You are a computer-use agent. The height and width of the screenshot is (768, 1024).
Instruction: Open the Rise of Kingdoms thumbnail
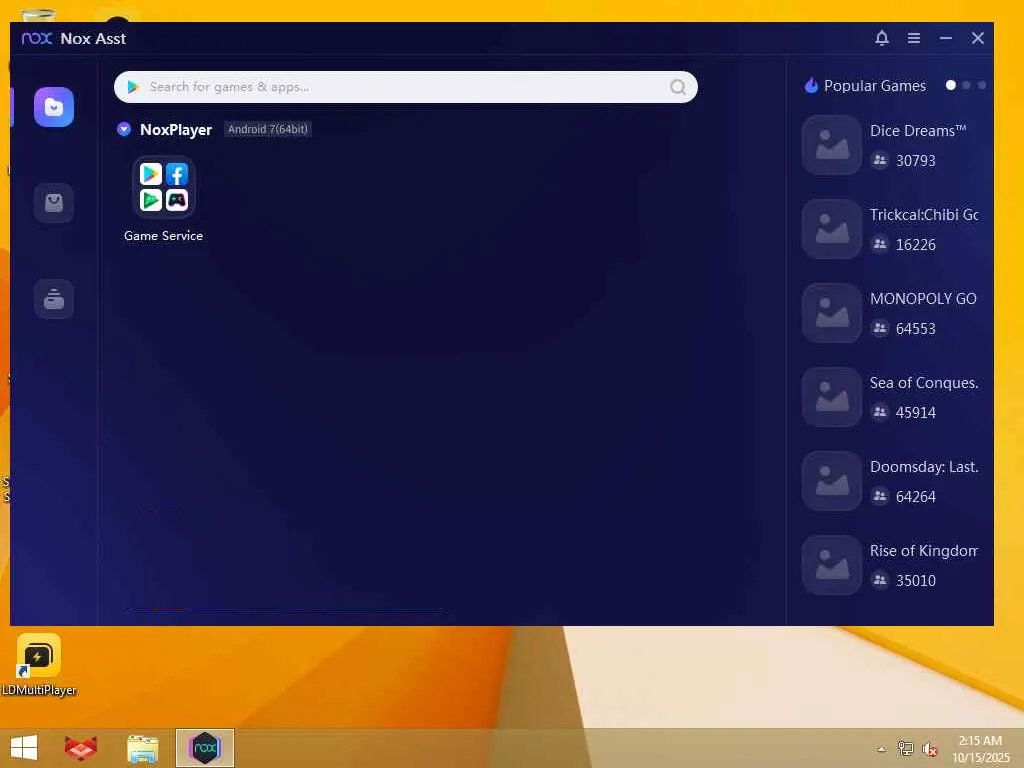pyautogui.click(x=832, y=565)
